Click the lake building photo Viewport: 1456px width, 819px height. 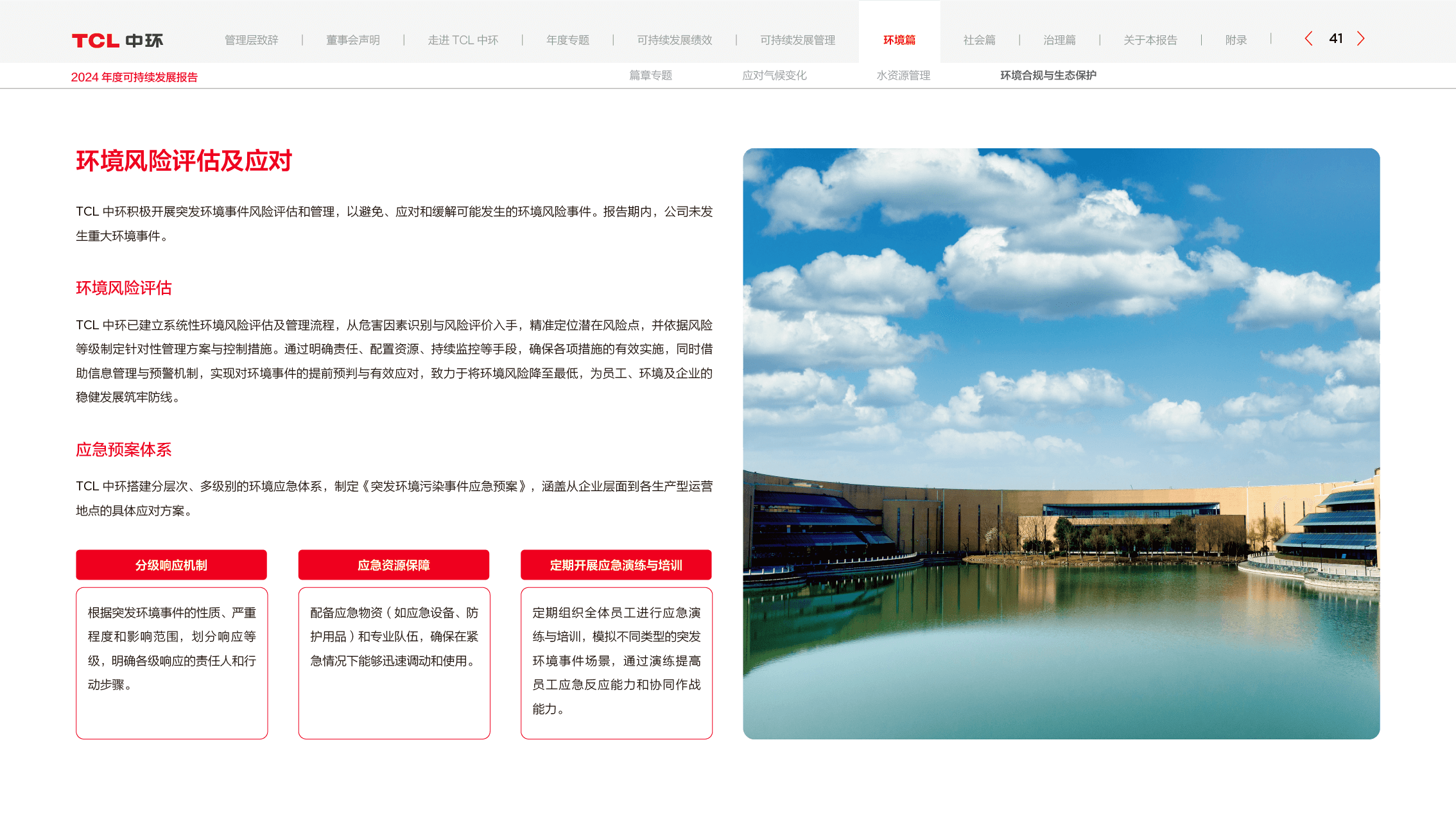click(1061, 444)
